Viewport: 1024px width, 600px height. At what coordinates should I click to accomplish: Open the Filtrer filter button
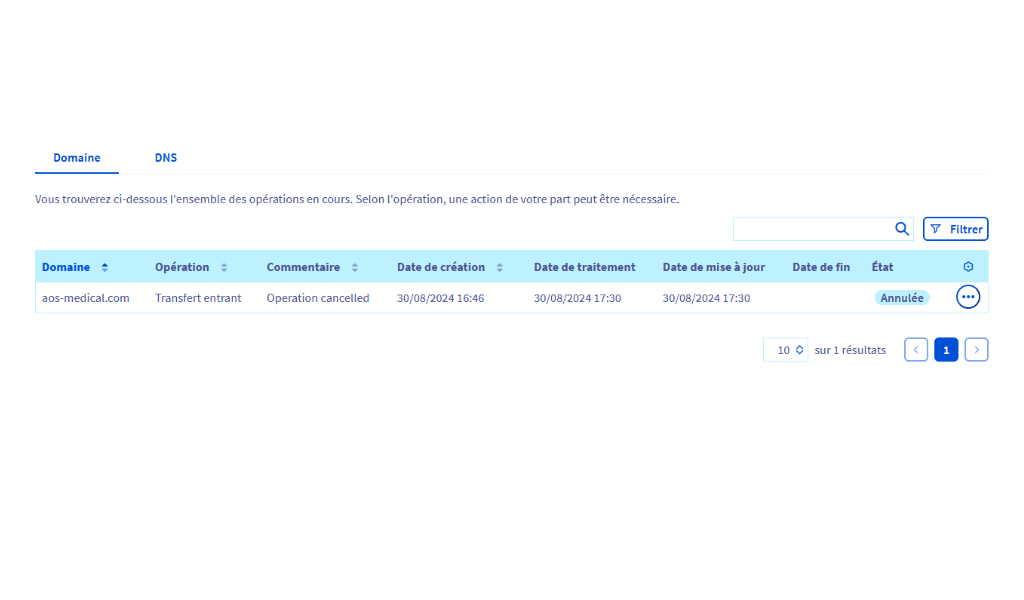[955, 229]
